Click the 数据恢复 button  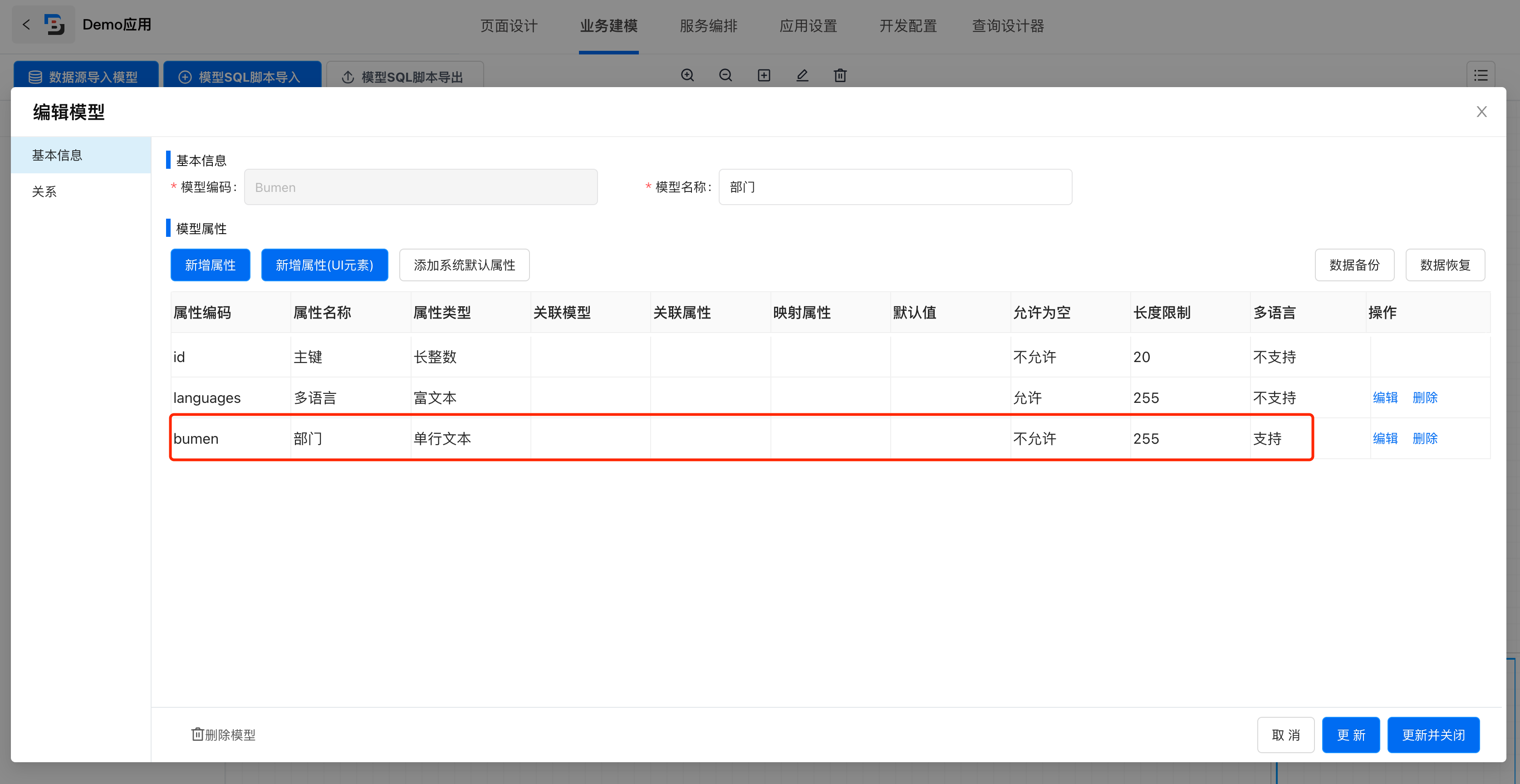click(1445, 265)
